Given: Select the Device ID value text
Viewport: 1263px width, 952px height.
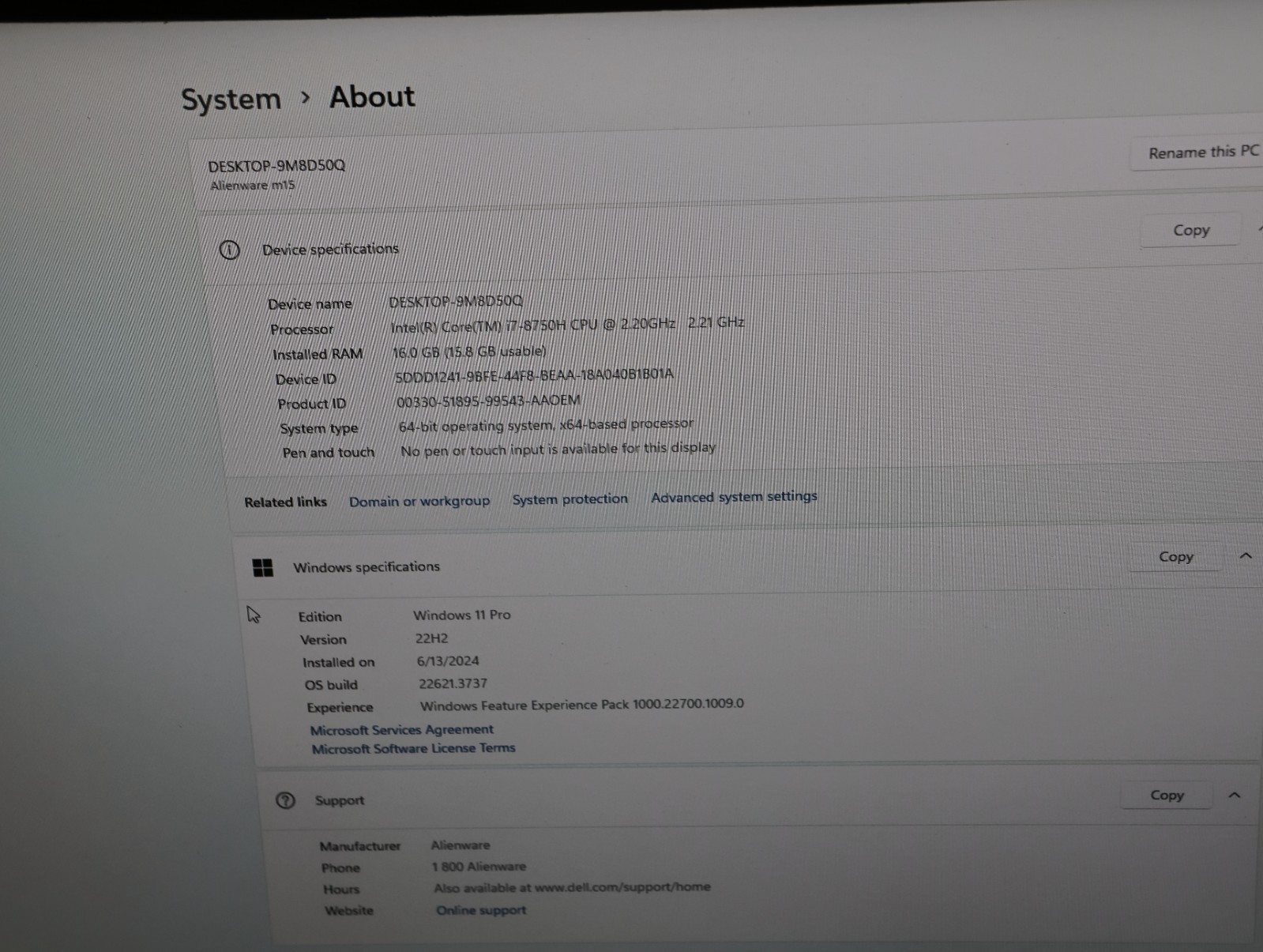Looking at the screenshot, I should 534,375.
